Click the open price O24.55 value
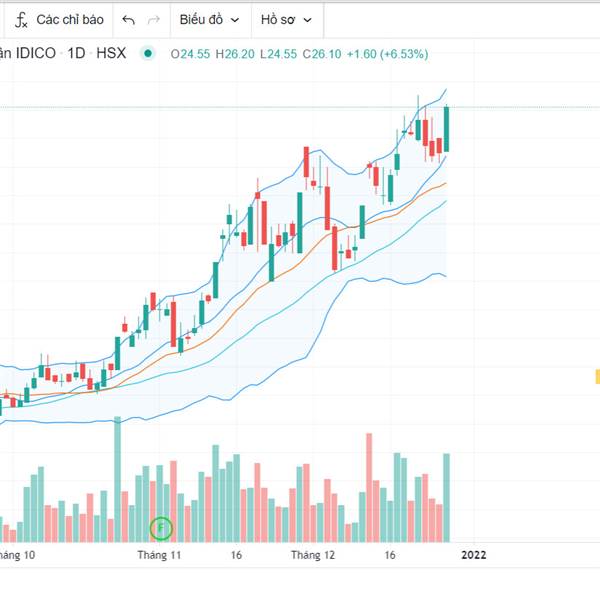This screenshot has width=600, height=600. 190,54
